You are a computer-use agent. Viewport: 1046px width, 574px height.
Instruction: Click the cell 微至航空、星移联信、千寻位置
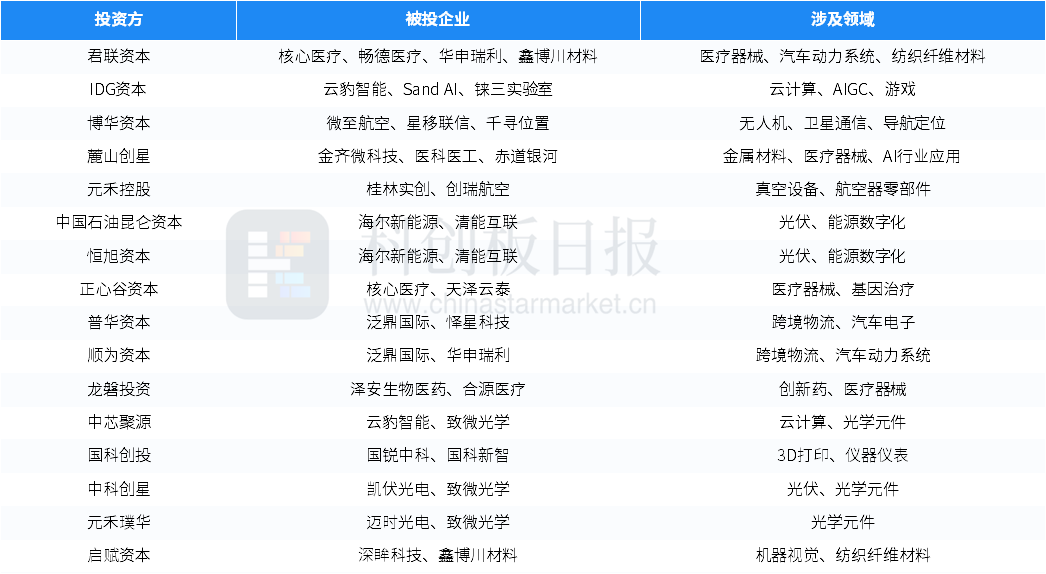pyautogui.click(x=438, y=123)
